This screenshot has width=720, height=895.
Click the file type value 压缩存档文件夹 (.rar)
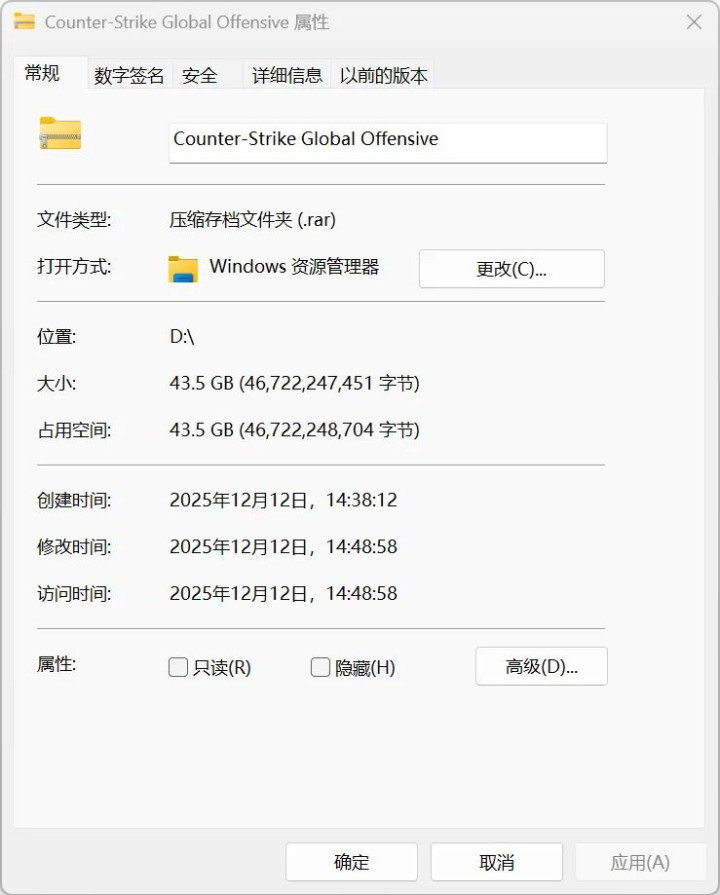coord(252,219)
